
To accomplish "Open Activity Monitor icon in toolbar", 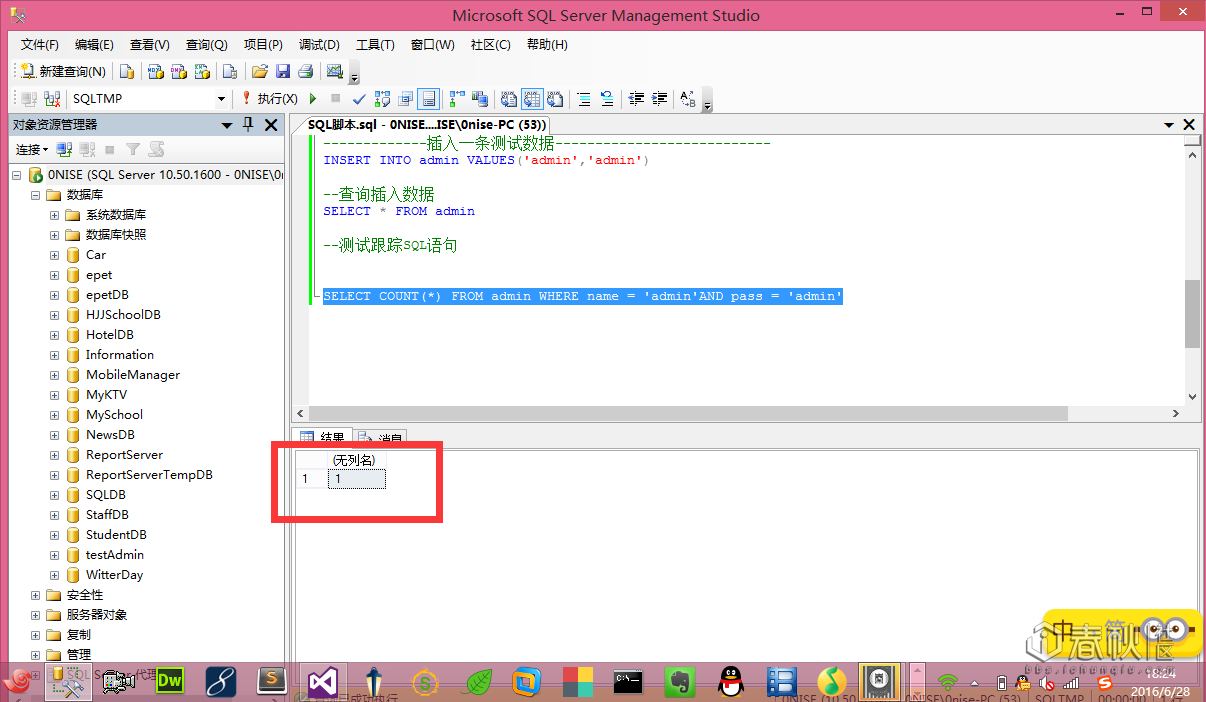I will [x=335, y=72].
